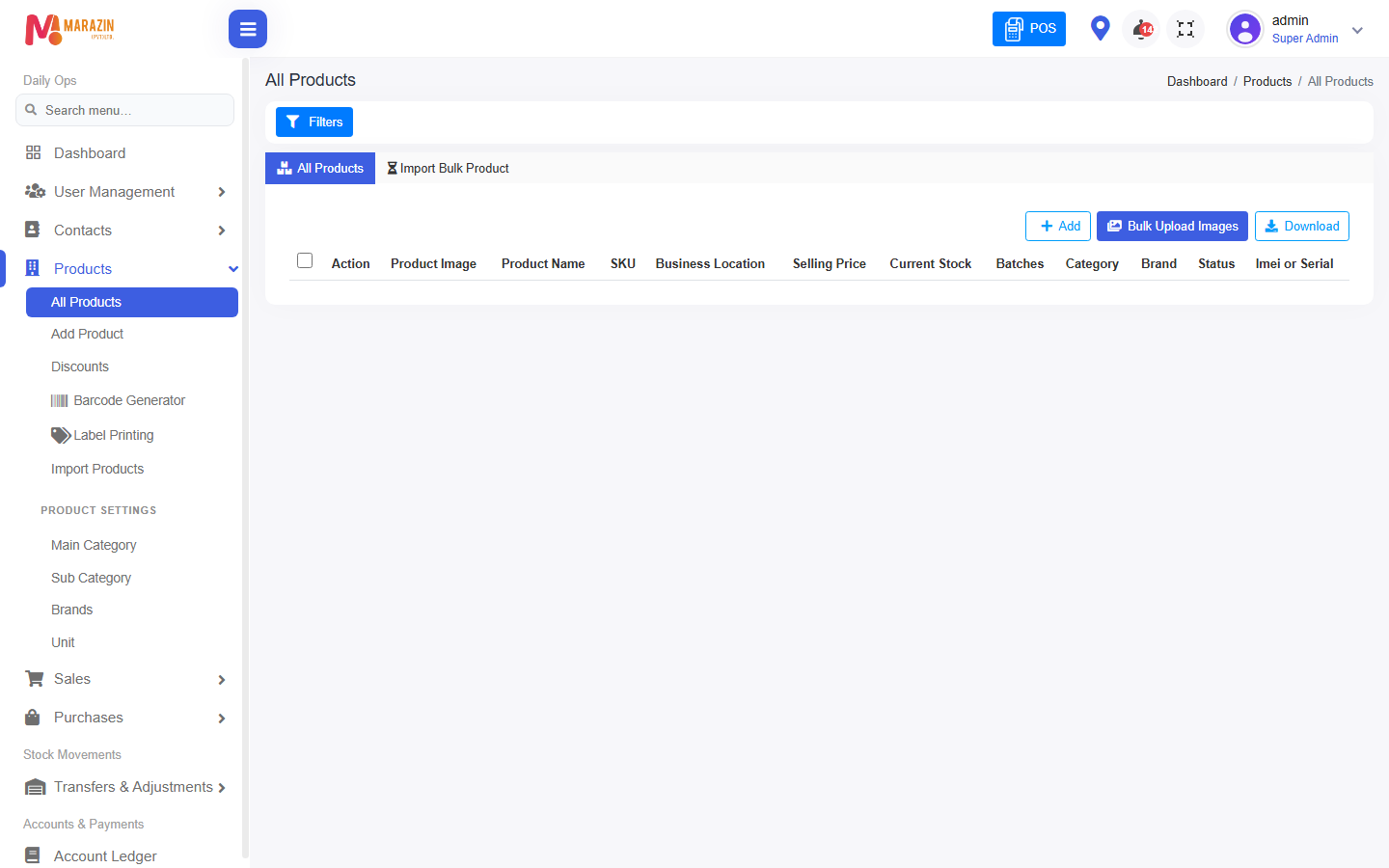Open Add Product page
The height and width of the screenshot is (868, 1389).
[x=87, y=334]
